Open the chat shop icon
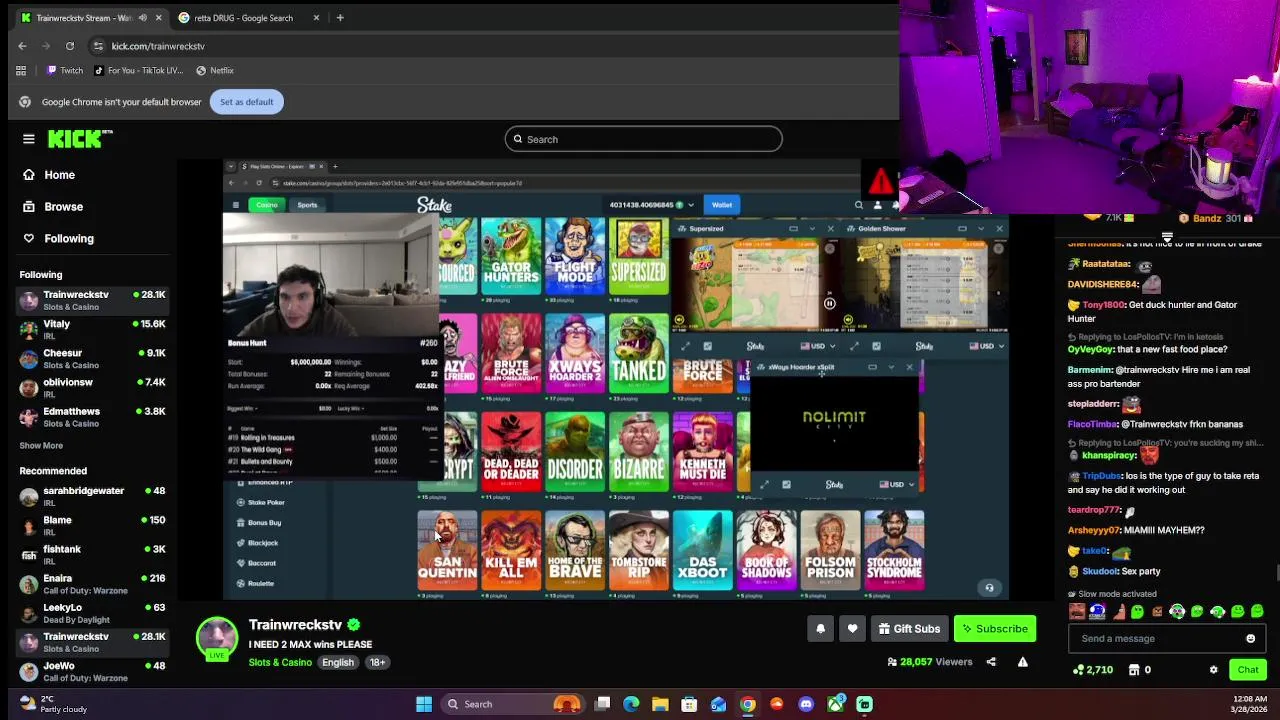The width and height of the screenshot is (1280, 720). pos(1134,670)
